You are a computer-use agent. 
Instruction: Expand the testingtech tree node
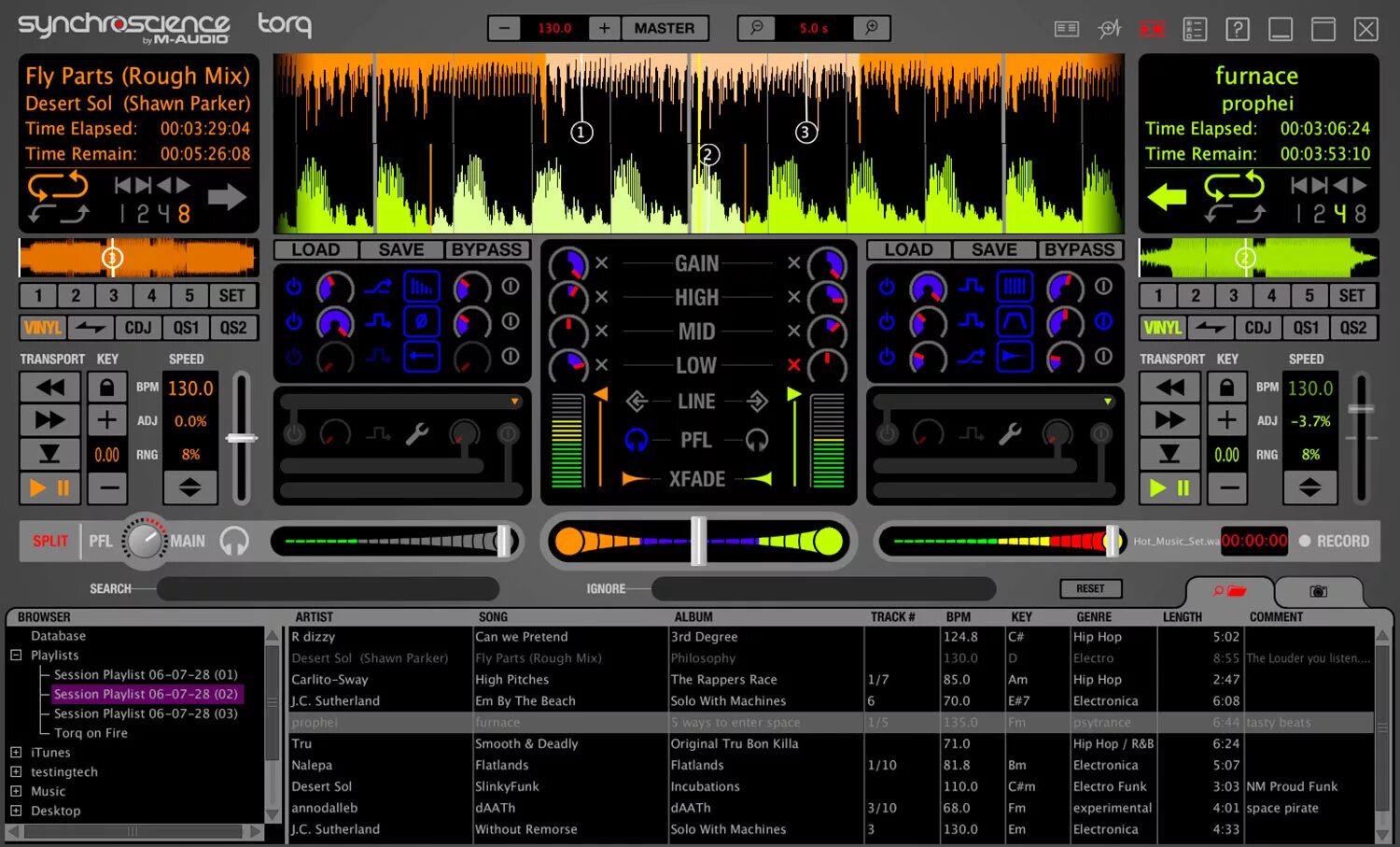click(16, 771)
